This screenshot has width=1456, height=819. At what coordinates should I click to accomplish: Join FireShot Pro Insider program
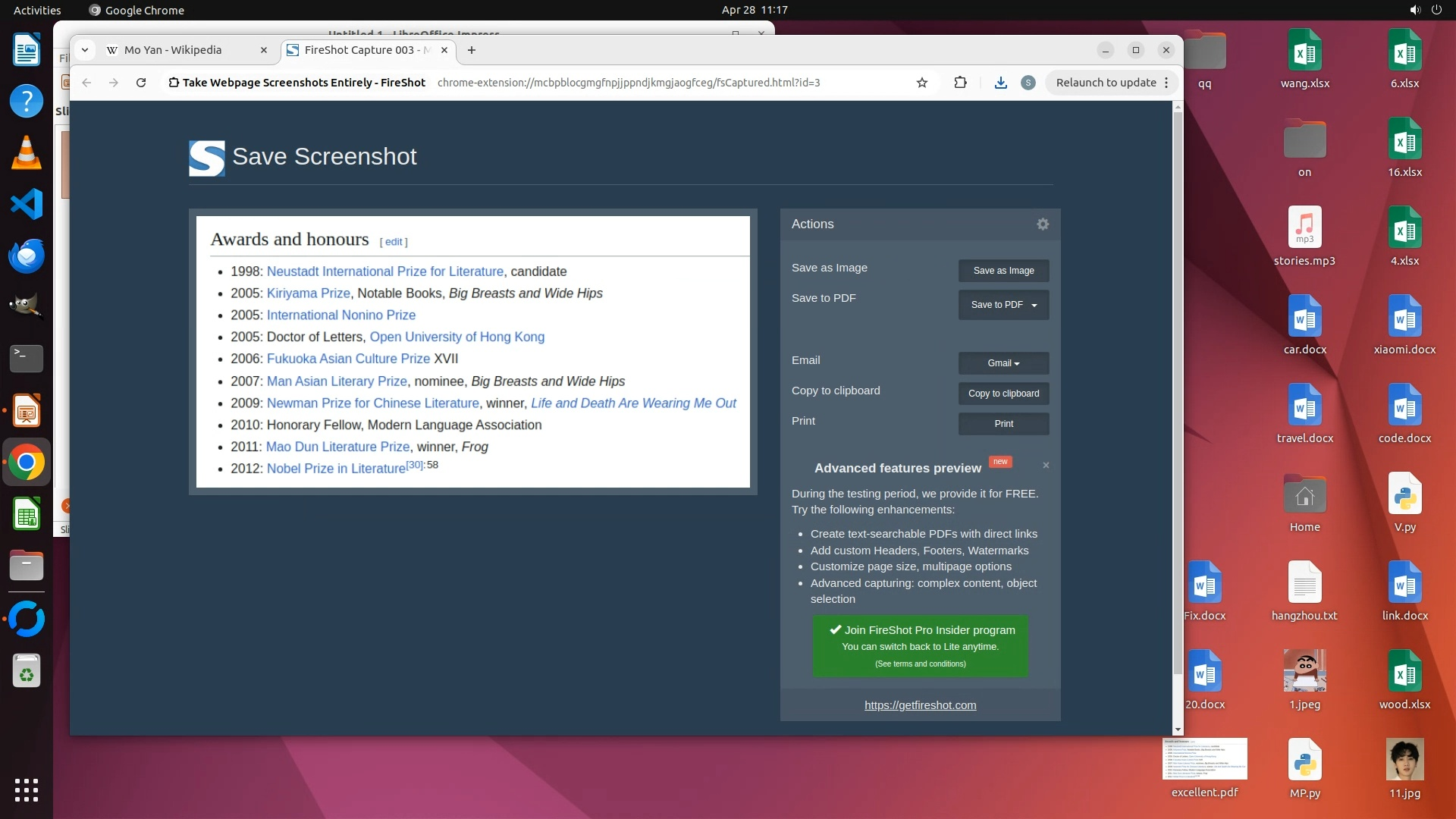coord(920,645)
